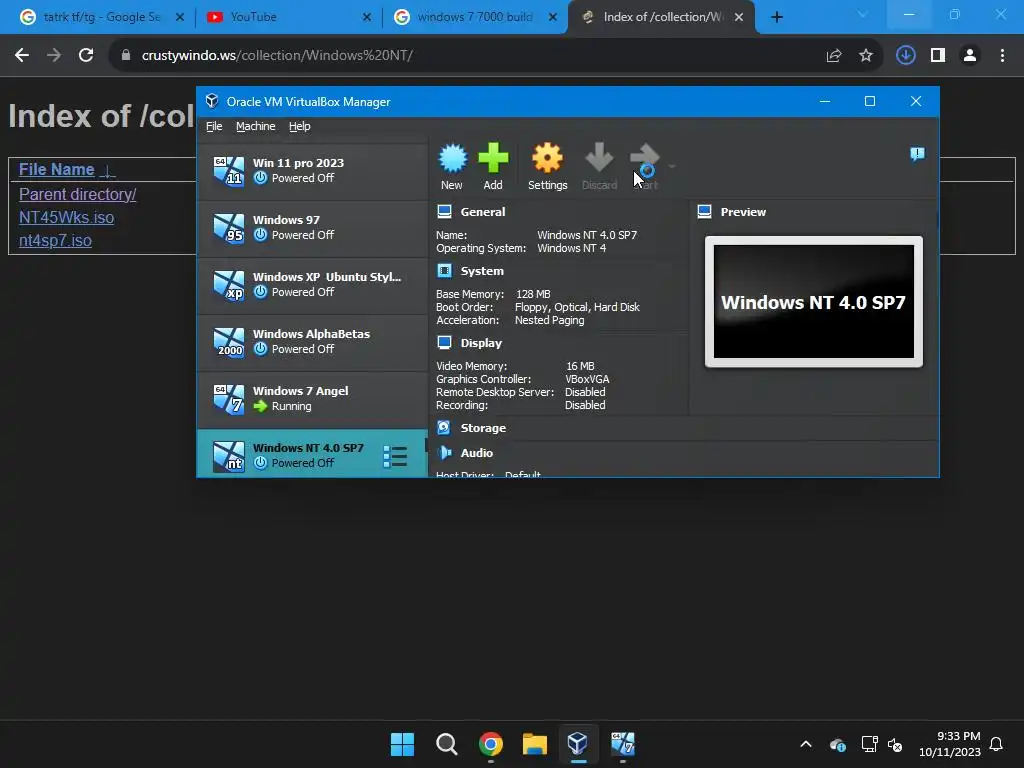Reload the current Chrome page

point(86,56)
